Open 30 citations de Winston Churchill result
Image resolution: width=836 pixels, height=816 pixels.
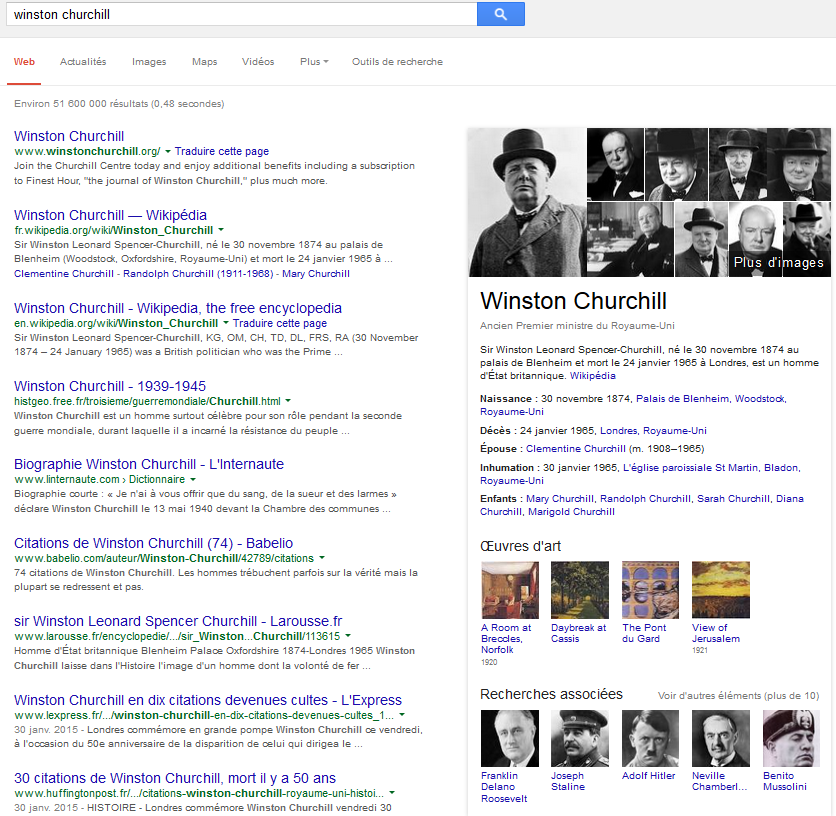click(175, 778)
